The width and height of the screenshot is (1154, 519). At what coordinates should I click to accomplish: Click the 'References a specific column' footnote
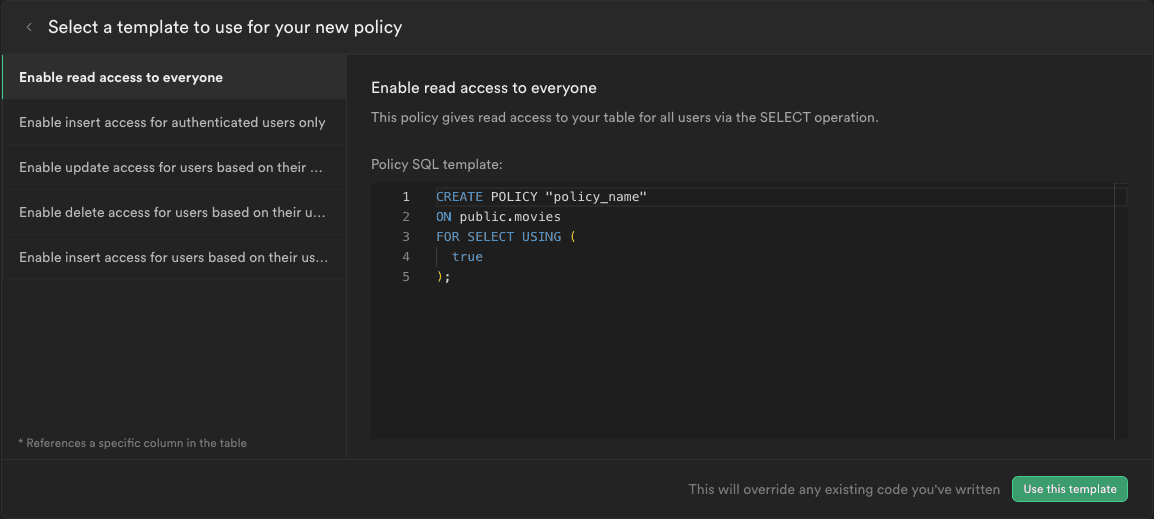[132, 442]
